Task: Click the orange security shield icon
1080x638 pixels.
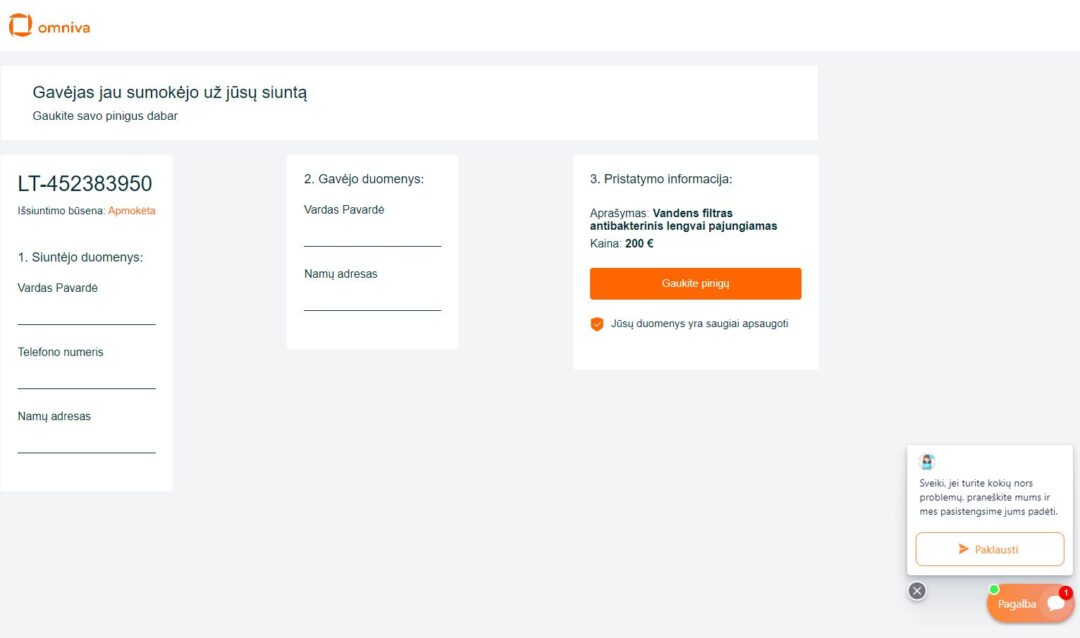Action: (x=597, y=324)
